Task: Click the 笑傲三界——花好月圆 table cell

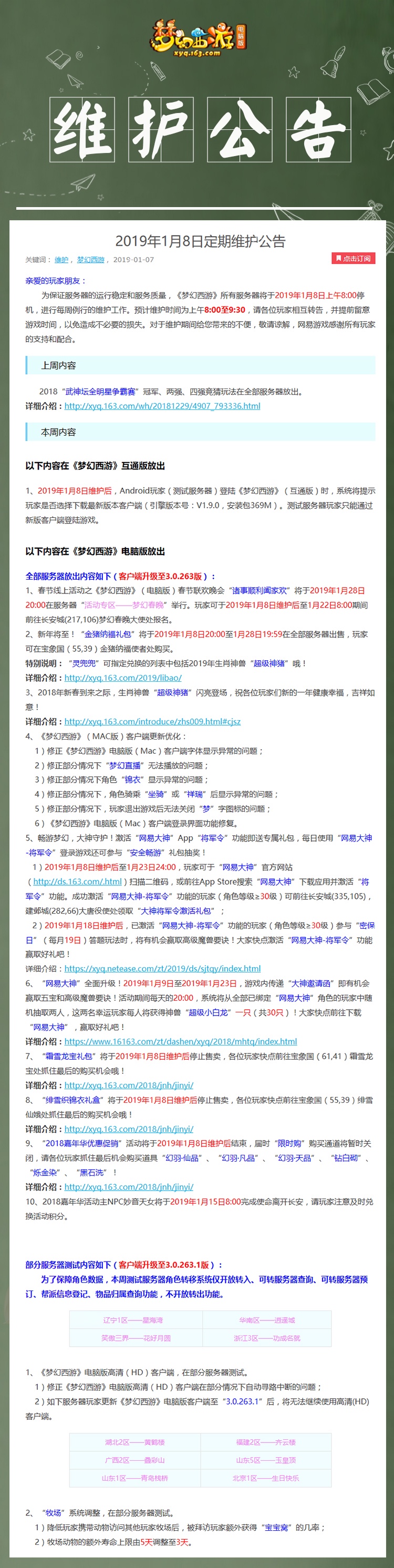Action: click(136, 1338)
